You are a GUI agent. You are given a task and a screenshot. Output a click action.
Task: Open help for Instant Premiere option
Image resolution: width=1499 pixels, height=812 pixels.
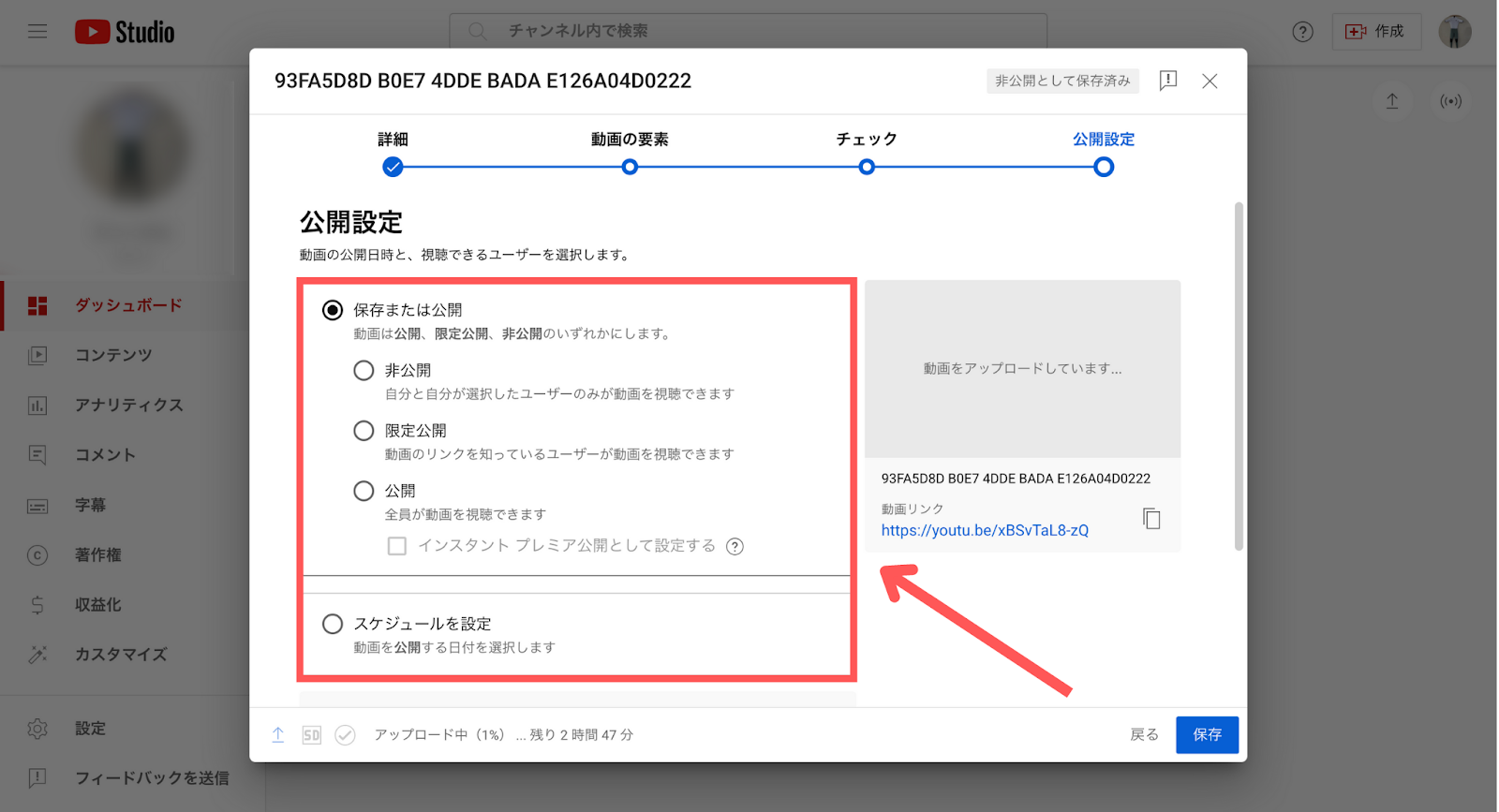[735, 546]
